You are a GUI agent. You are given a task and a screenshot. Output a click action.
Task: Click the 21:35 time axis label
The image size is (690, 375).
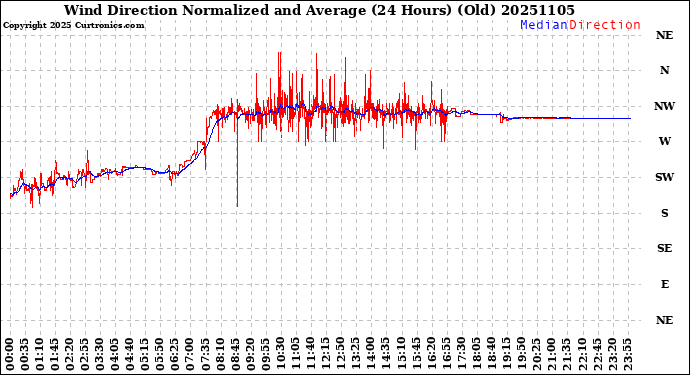[566, 355]
